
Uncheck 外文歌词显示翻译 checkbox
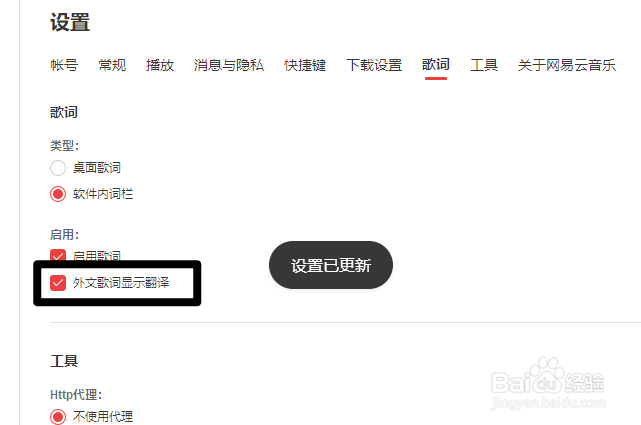pos(58,283)
